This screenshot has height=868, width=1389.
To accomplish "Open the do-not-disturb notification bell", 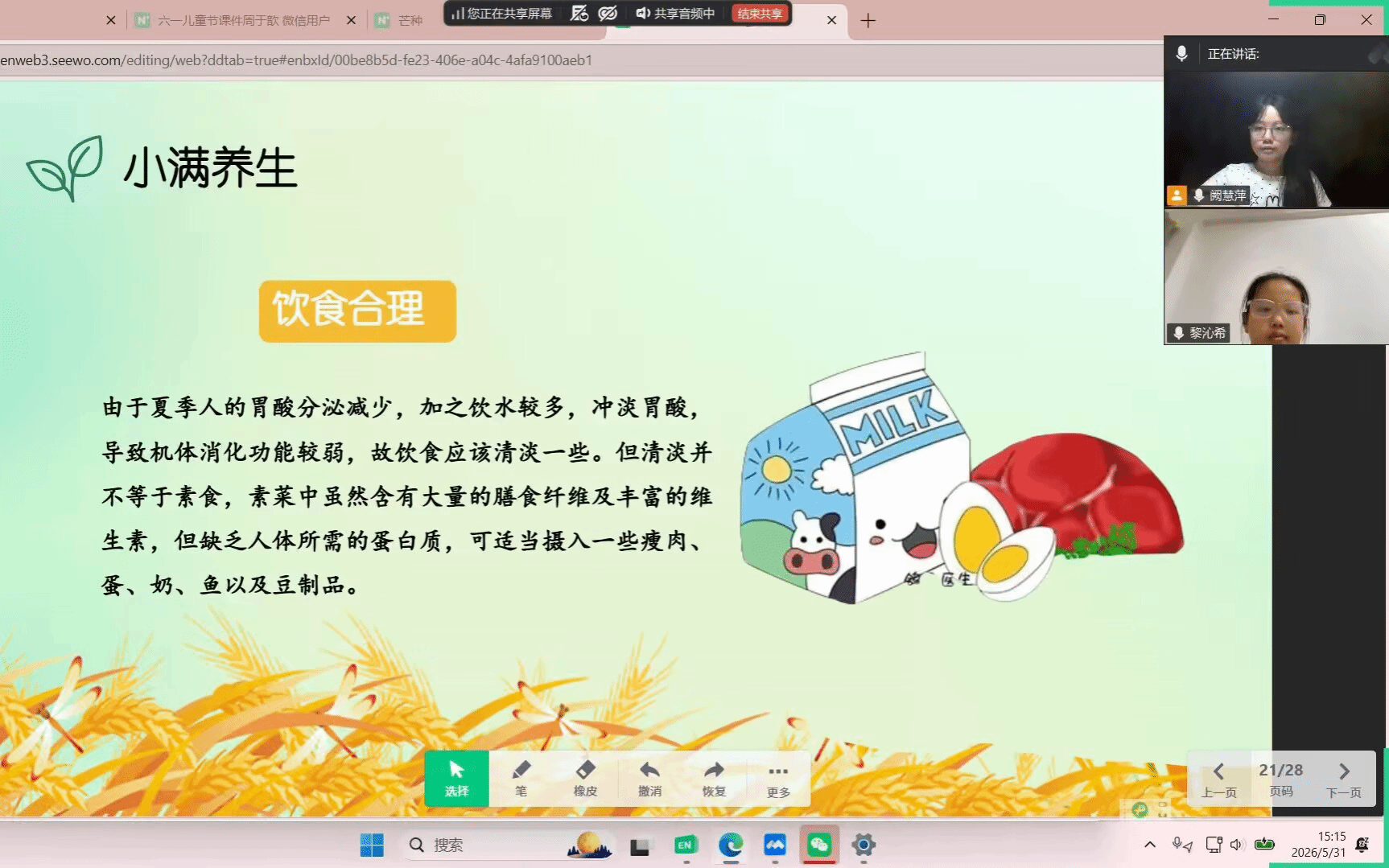I will 1362,845.
